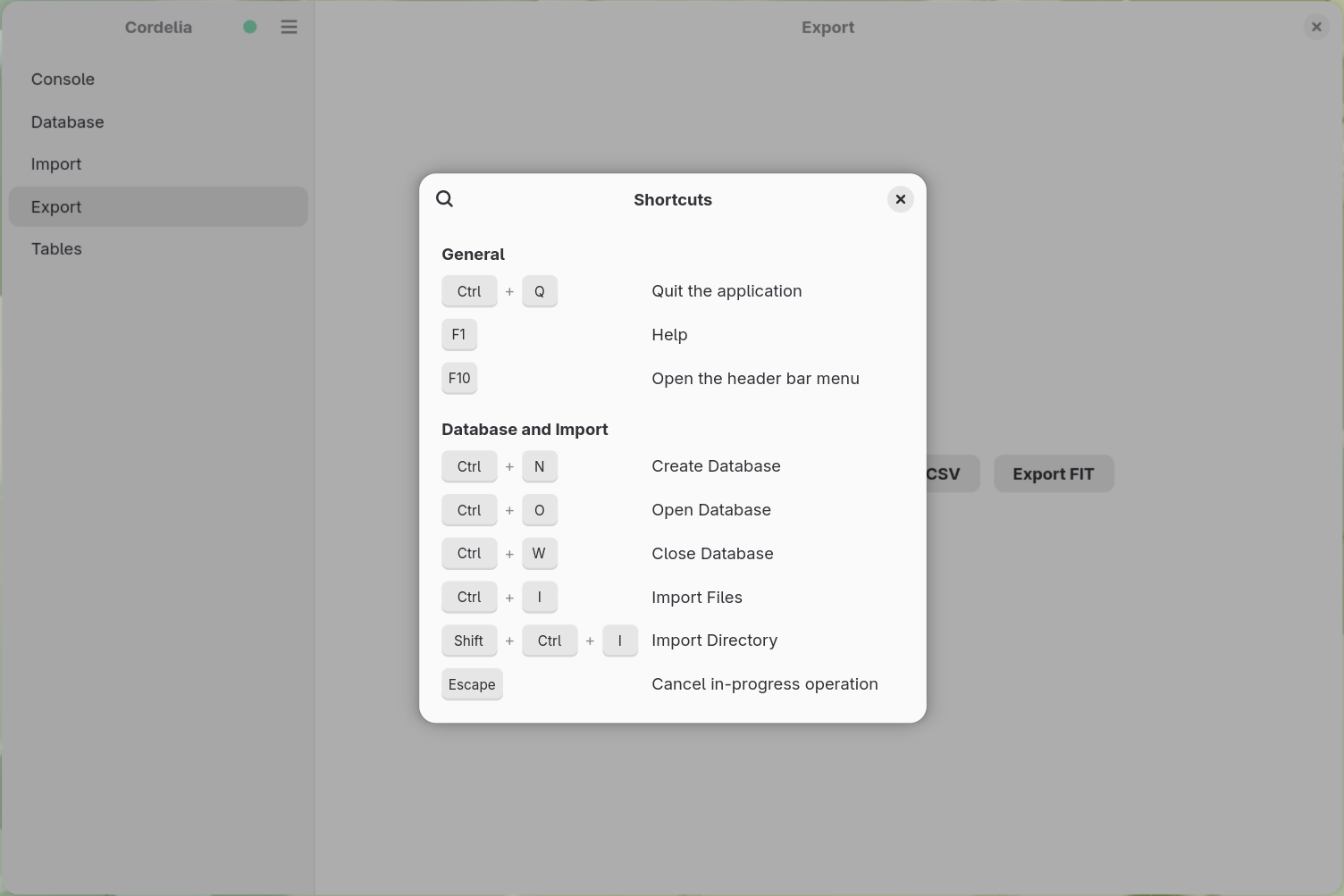Click the partially hidden CSV export button
Viewport: 1344px width, 896px height.
(x=953, y=473)
